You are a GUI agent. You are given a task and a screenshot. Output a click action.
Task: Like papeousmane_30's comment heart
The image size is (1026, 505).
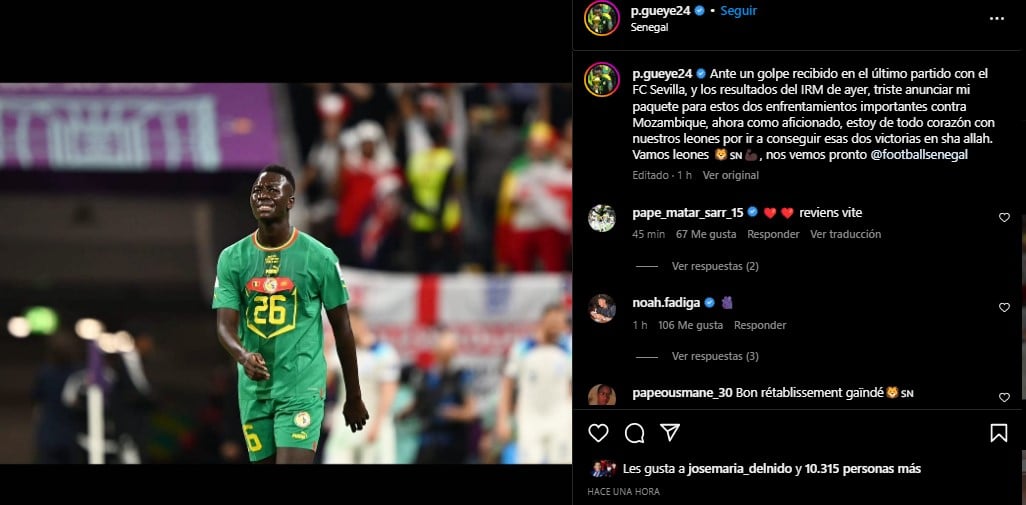click(x=1004, y=397)
